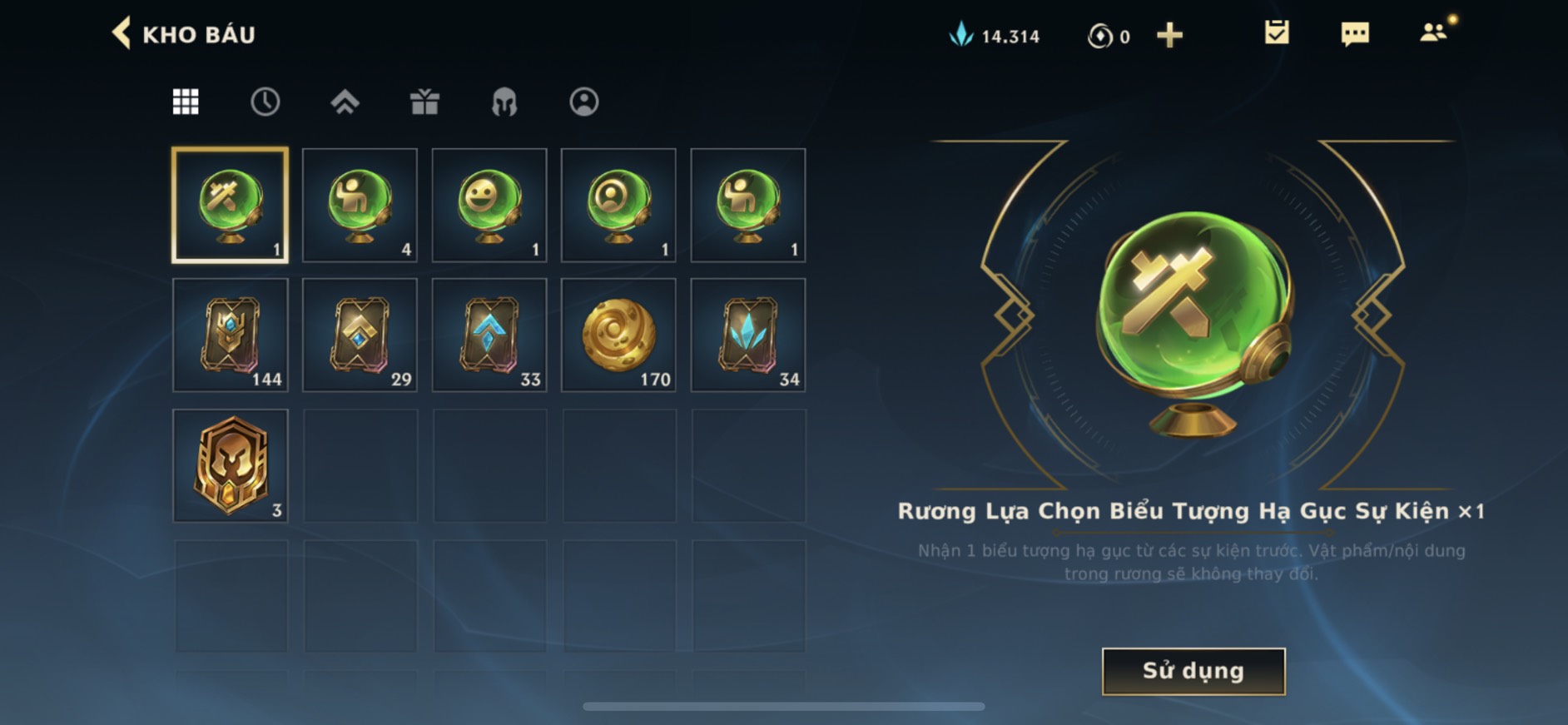Select the crossed swords green orb chest
1568x725 pixels.
click(x=231, y=206)
